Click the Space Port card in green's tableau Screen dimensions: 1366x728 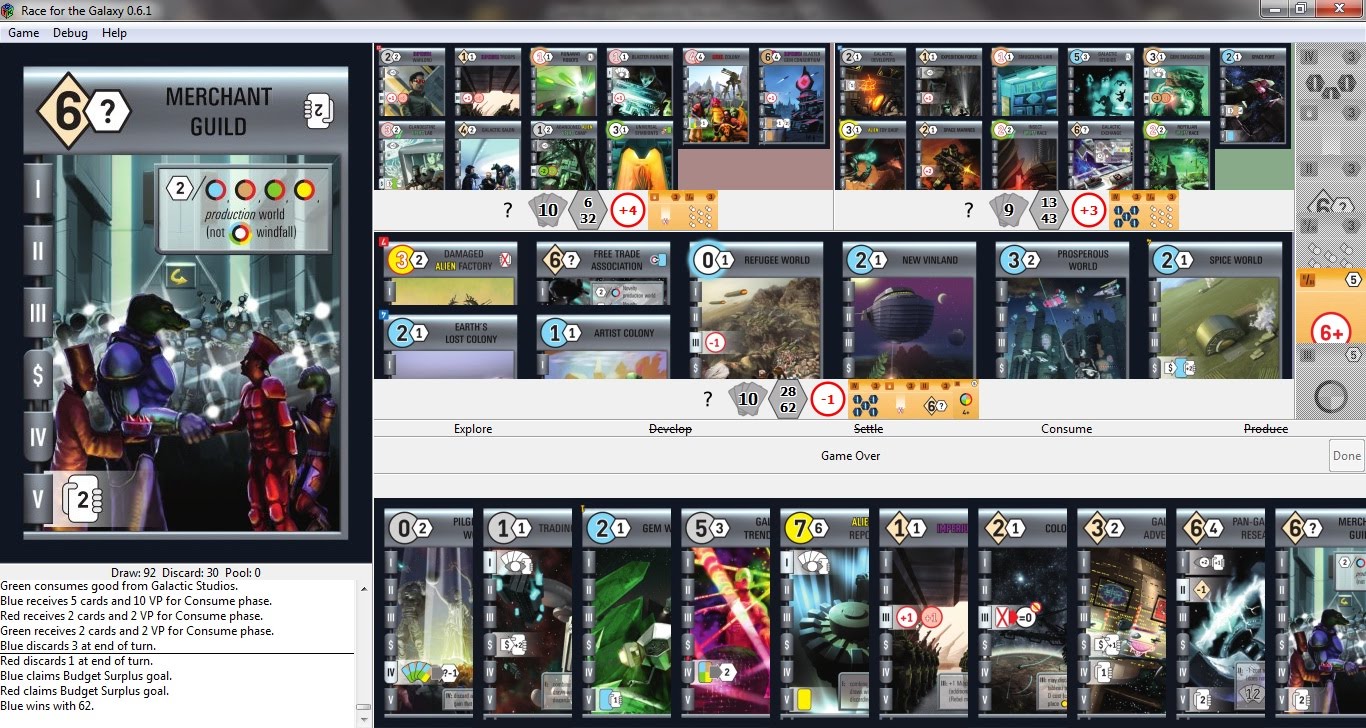[1253, 95]
